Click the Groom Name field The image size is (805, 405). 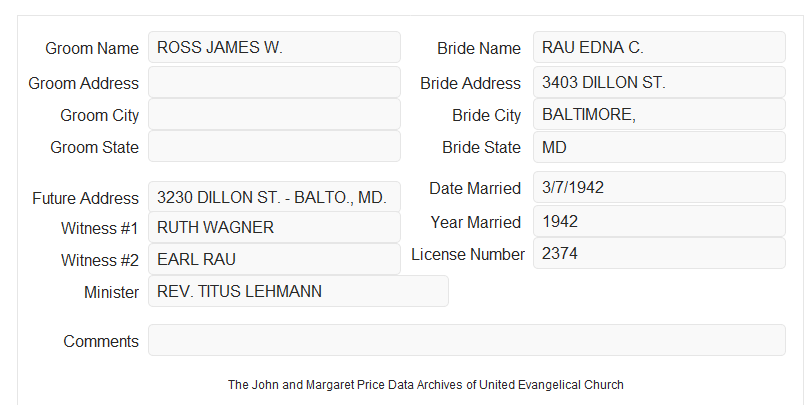tap(274, 47)
